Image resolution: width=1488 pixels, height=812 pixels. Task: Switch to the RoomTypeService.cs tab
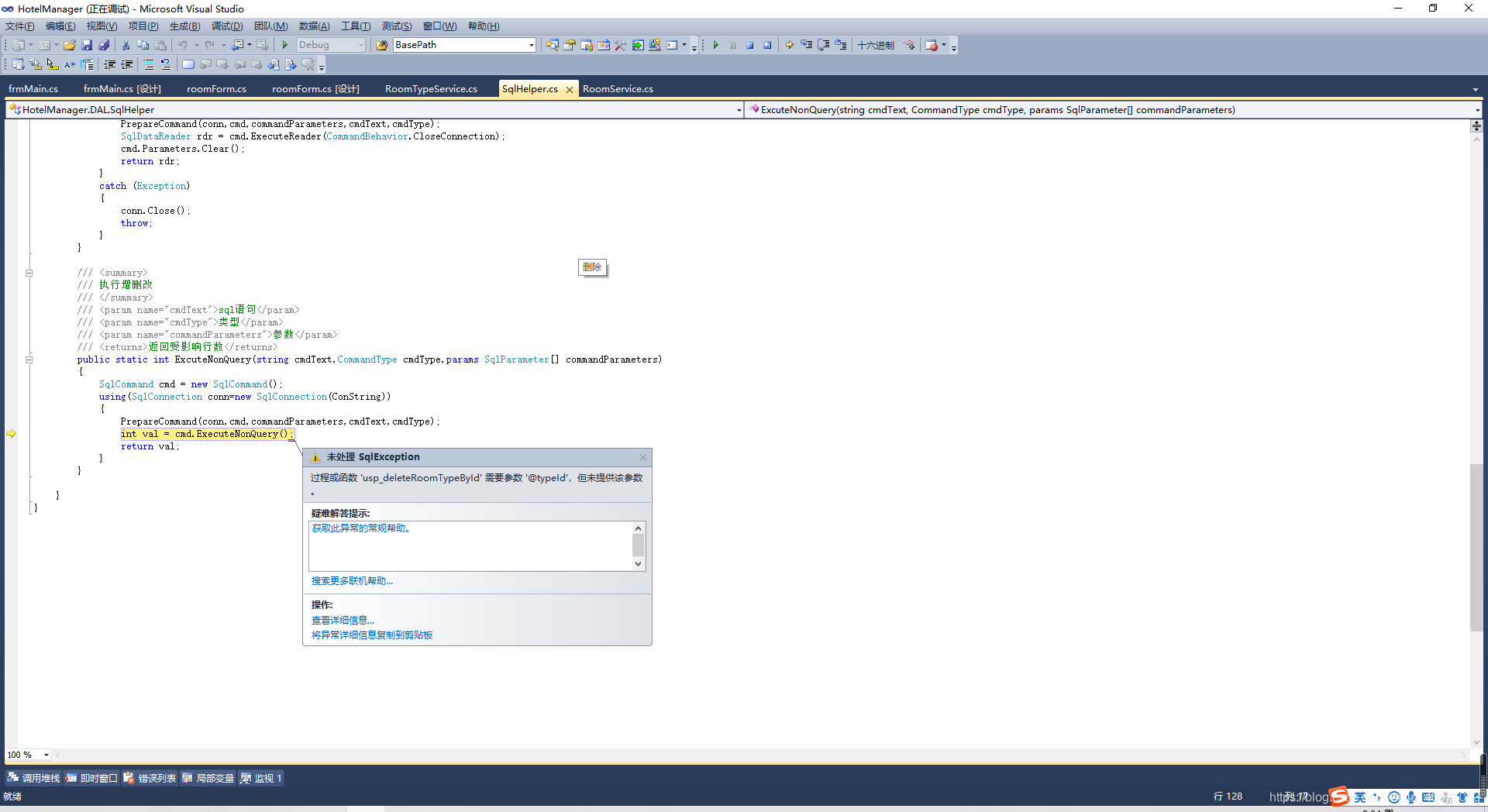[x=431, y=89]
